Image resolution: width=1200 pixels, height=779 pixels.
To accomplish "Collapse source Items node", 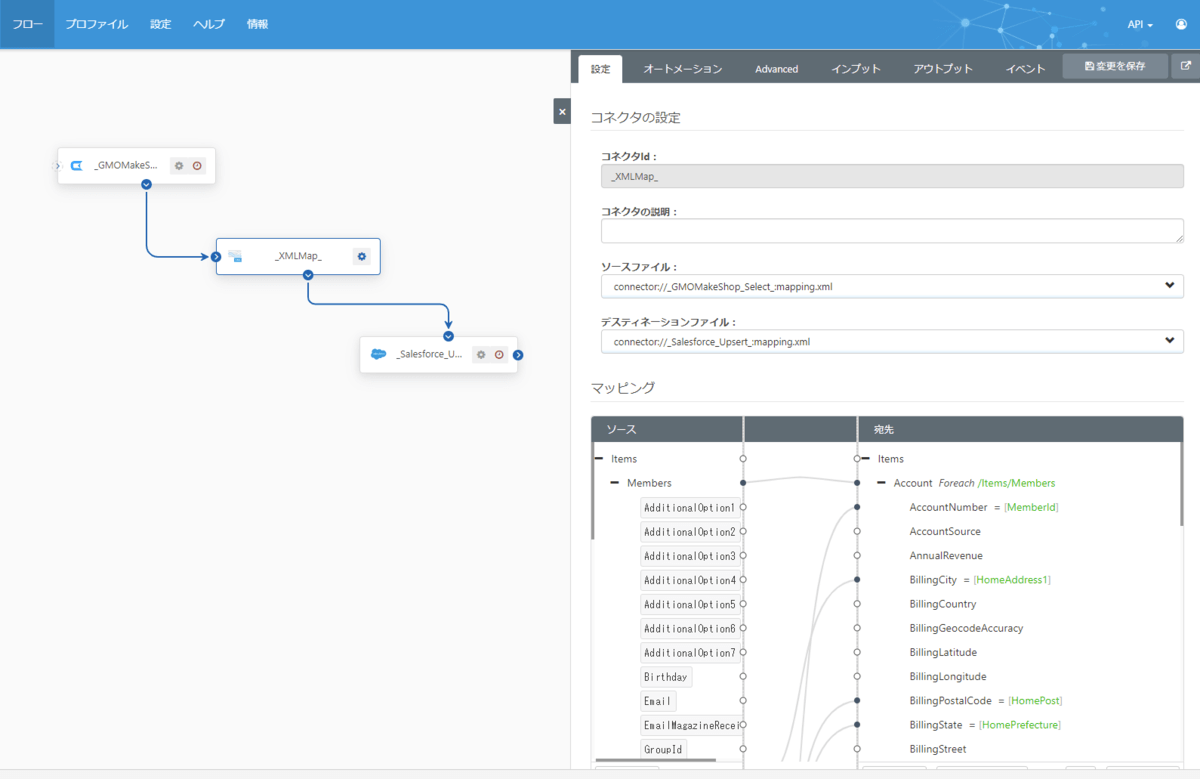I will click(x=599, y=459).
